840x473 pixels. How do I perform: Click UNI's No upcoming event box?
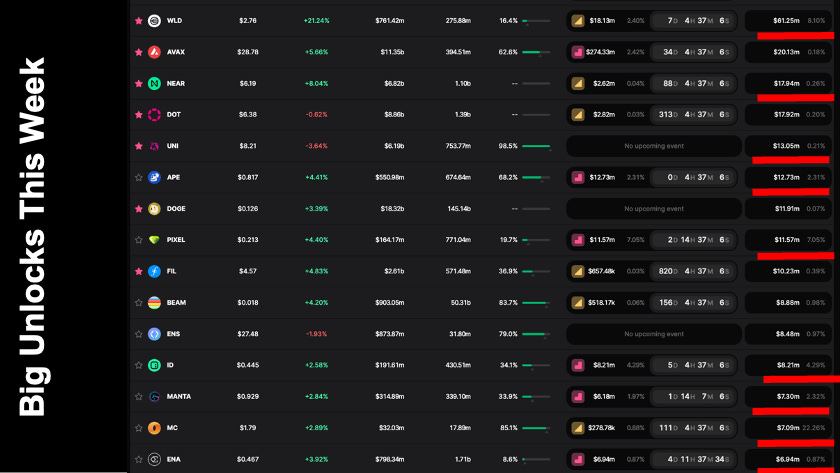coord(654,146)
